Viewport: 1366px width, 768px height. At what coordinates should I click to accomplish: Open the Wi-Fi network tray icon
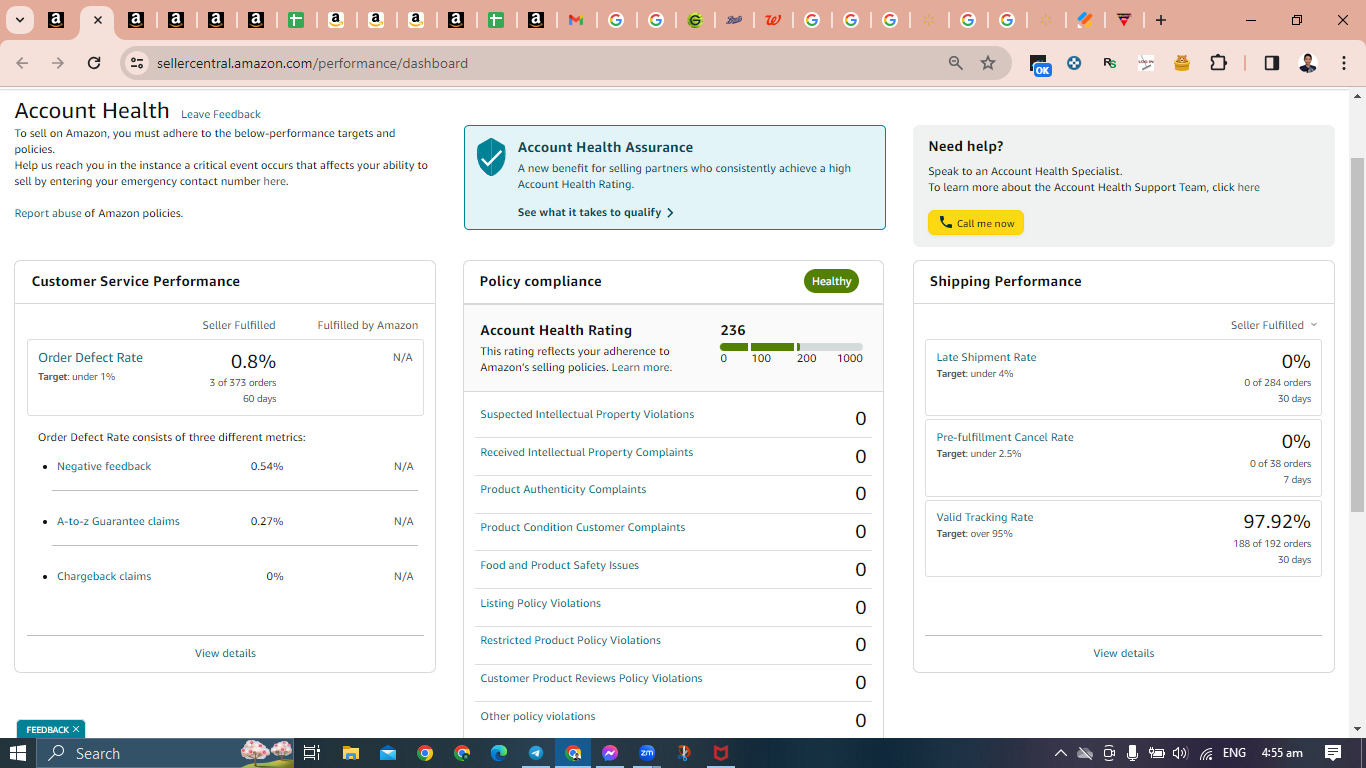click(x=1206, y=753)
